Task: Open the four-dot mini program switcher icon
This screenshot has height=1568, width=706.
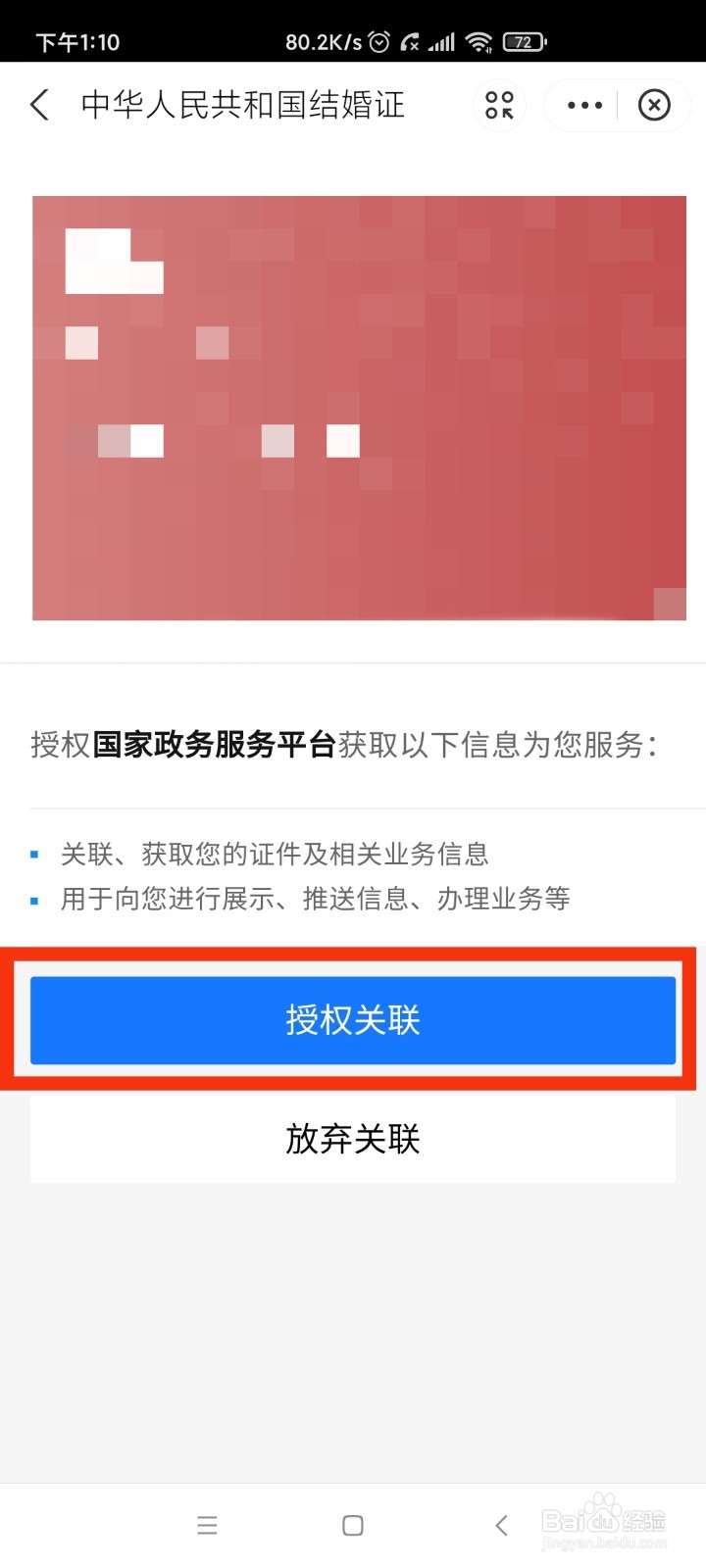Action: 499,105
